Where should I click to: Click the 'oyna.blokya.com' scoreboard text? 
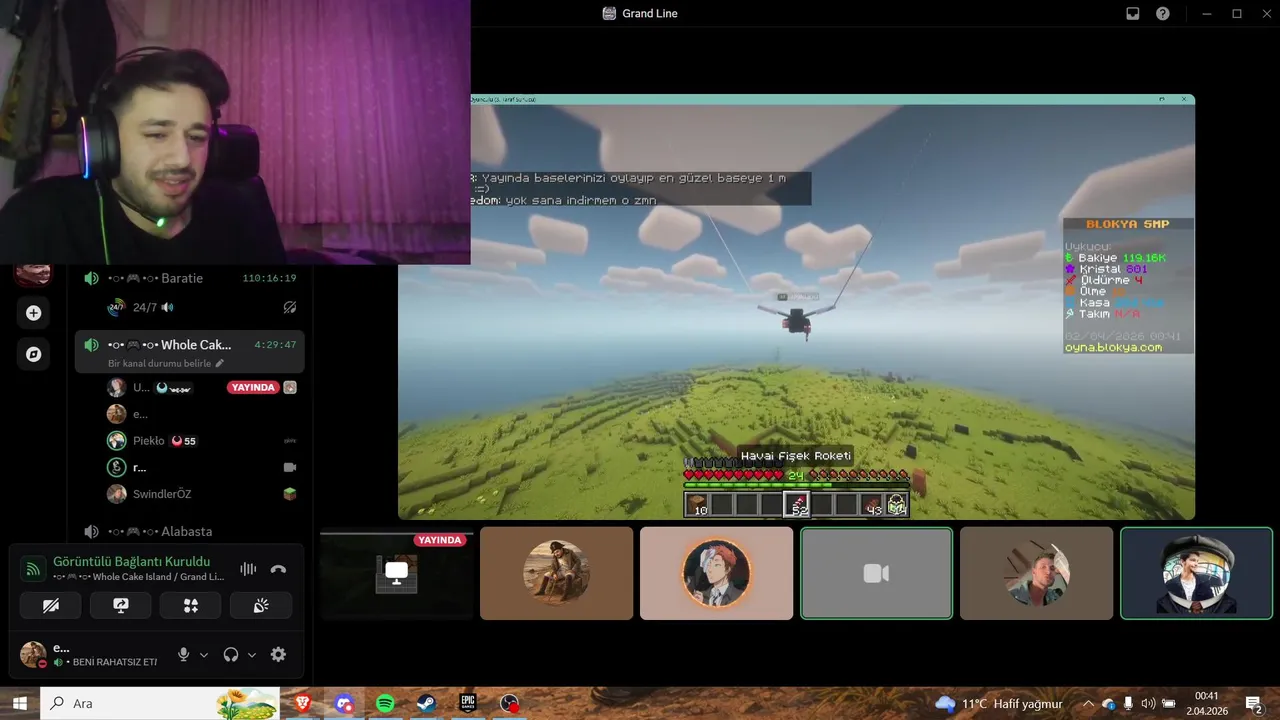[1113, 347]
